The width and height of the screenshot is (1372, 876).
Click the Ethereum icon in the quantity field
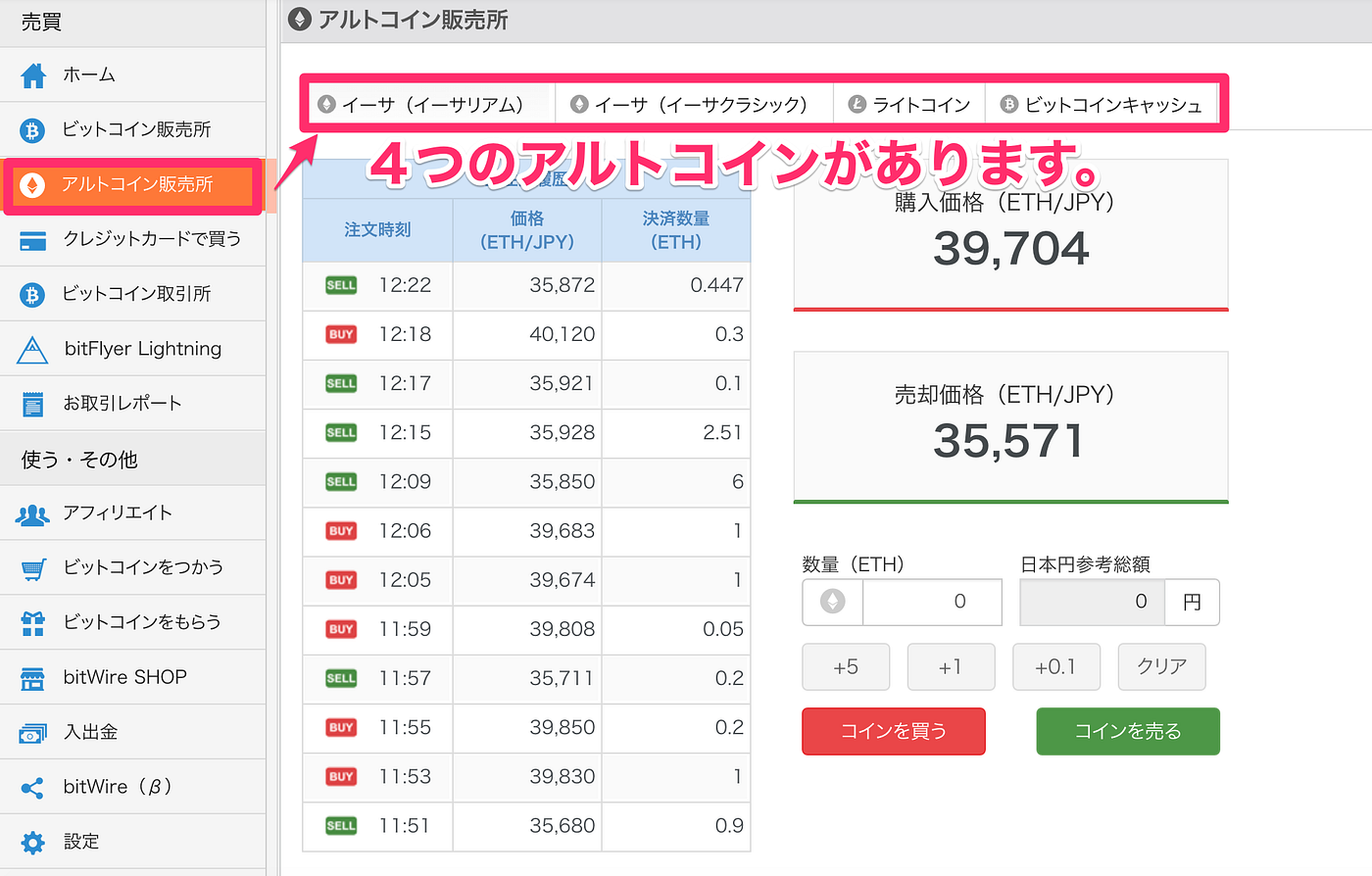[833, 602]
